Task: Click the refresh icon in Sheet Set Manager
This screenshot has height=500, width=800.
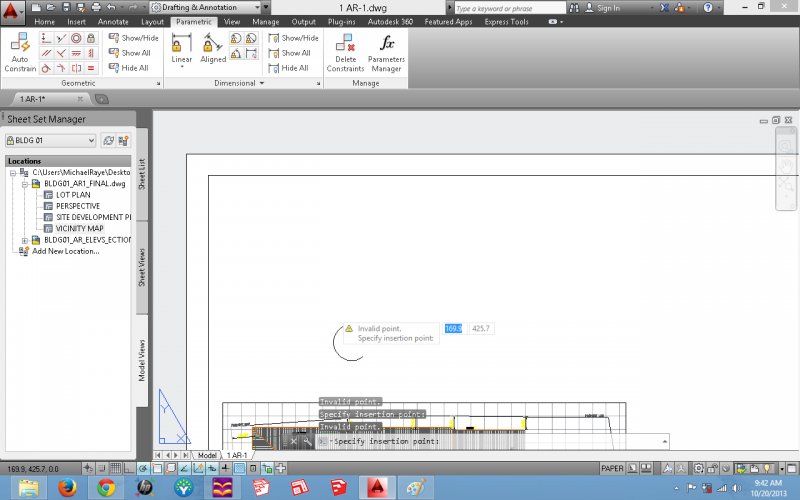Action: tap(108, 141)
